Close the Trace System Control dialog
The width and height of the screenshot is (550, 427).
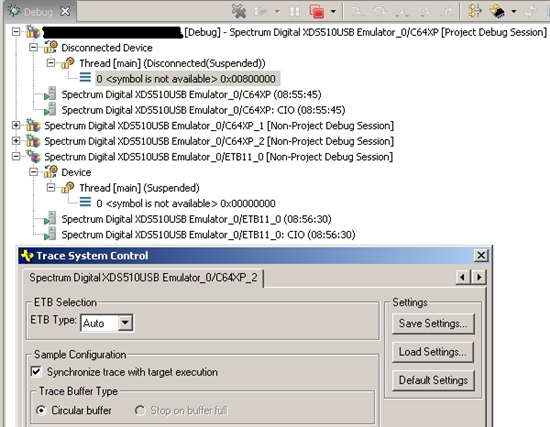coord(481,255)
